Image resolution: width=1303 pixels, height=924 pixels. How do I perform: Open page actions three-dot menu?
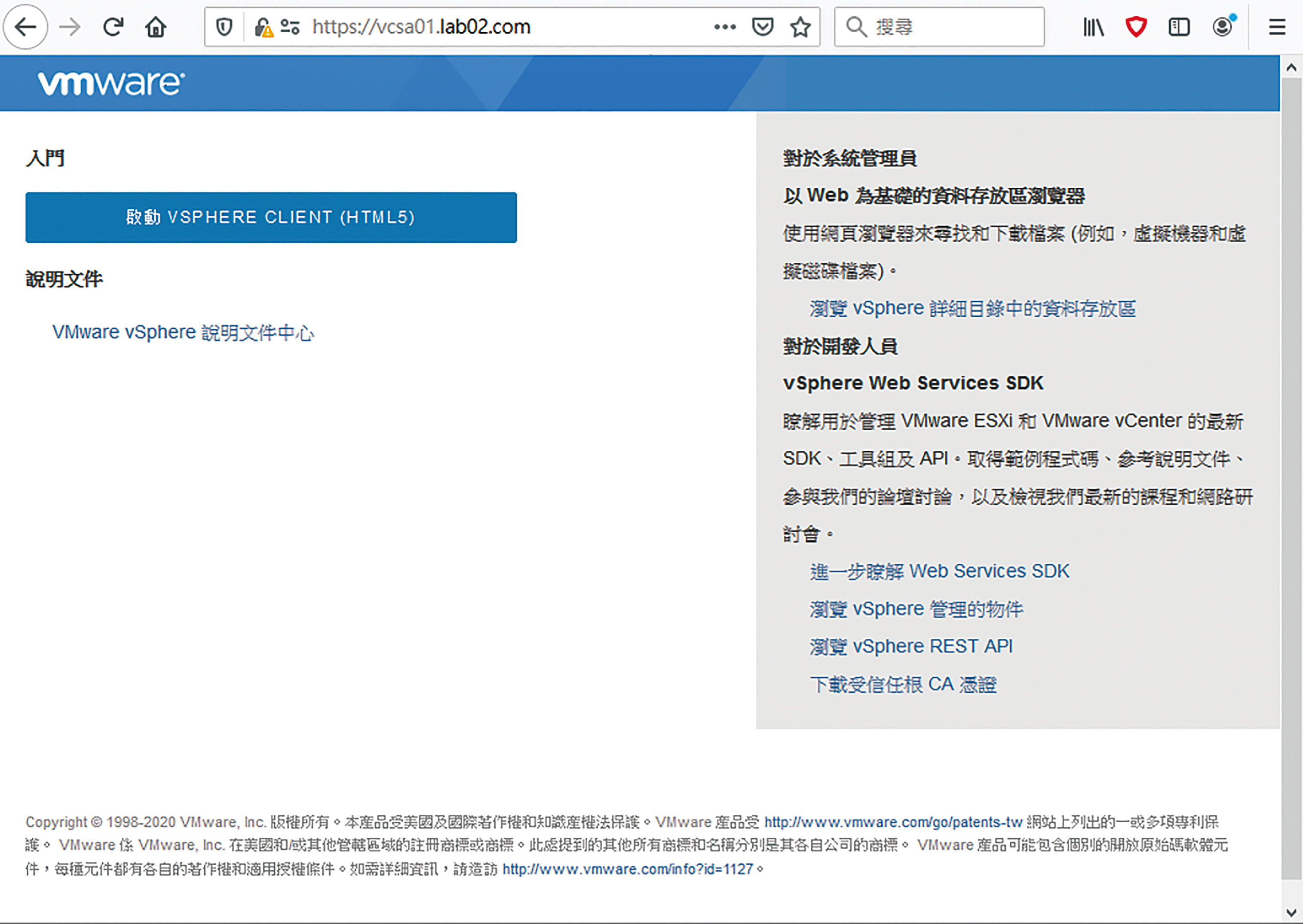725,27
